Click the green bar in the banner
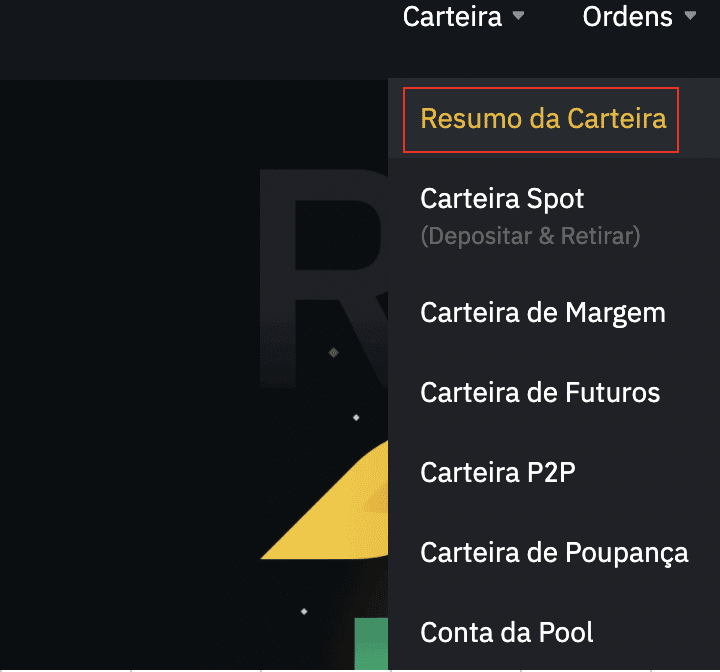The image size is (720, 672). [x=371, y=644]
